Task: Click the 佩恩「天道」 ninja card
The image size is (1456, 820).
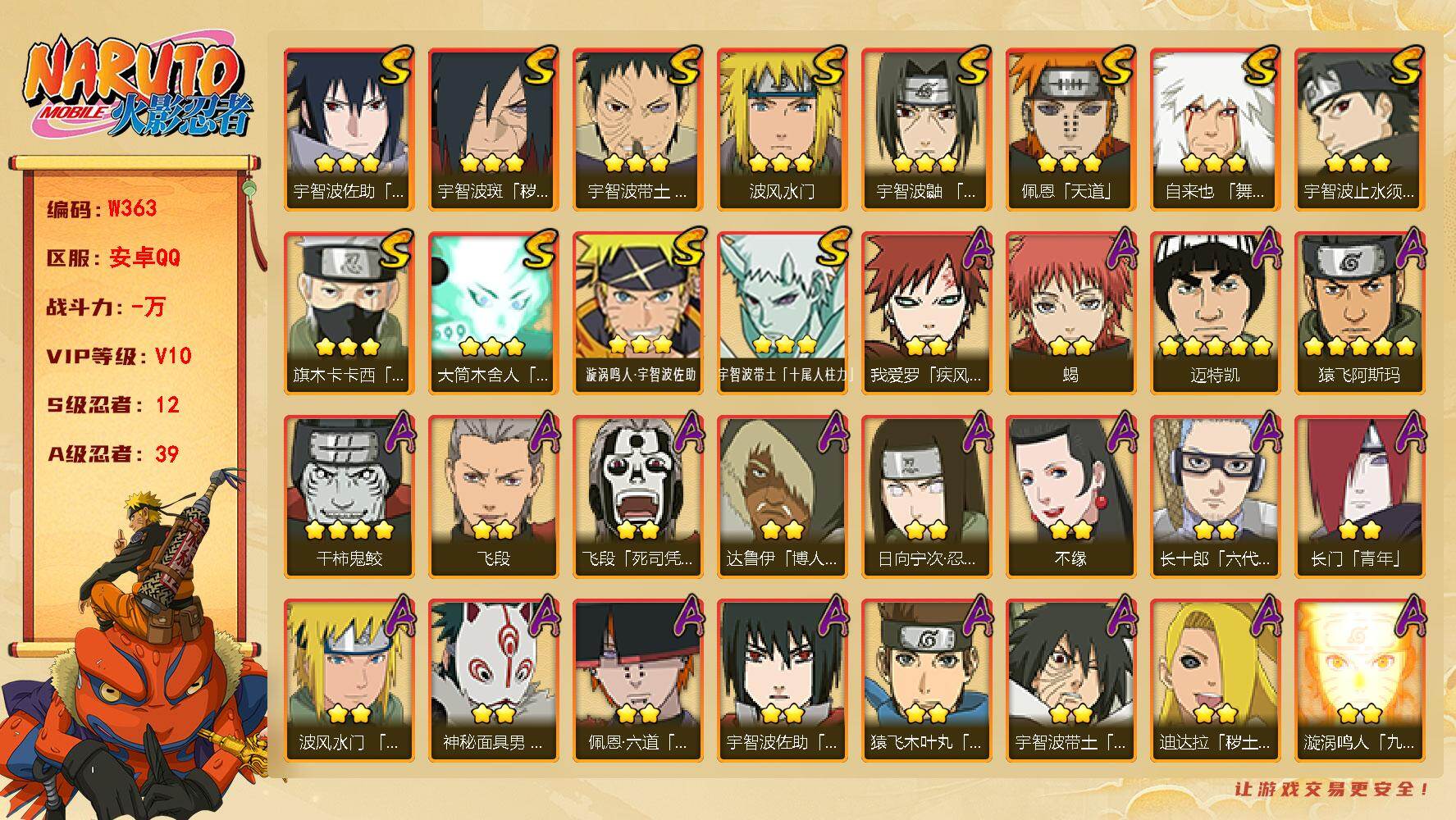Action: tap(1071, 130)
